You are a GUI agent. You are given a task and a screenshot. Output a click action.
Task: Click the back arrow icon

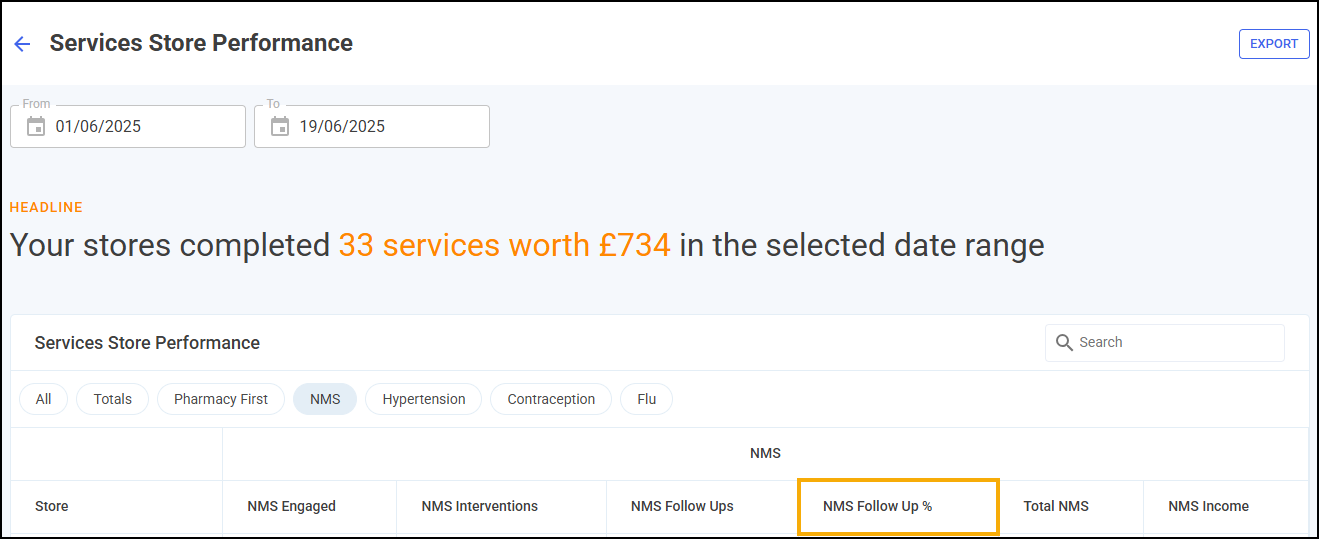tap(22, 44)
